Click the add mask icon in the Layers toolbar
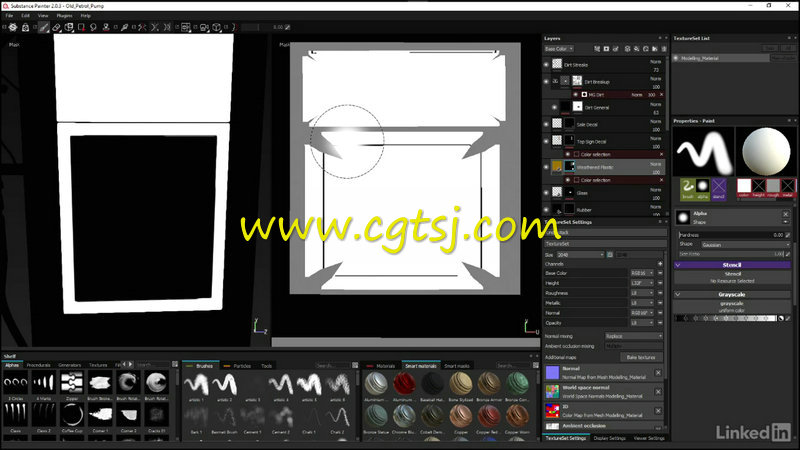 coord(606,49)
